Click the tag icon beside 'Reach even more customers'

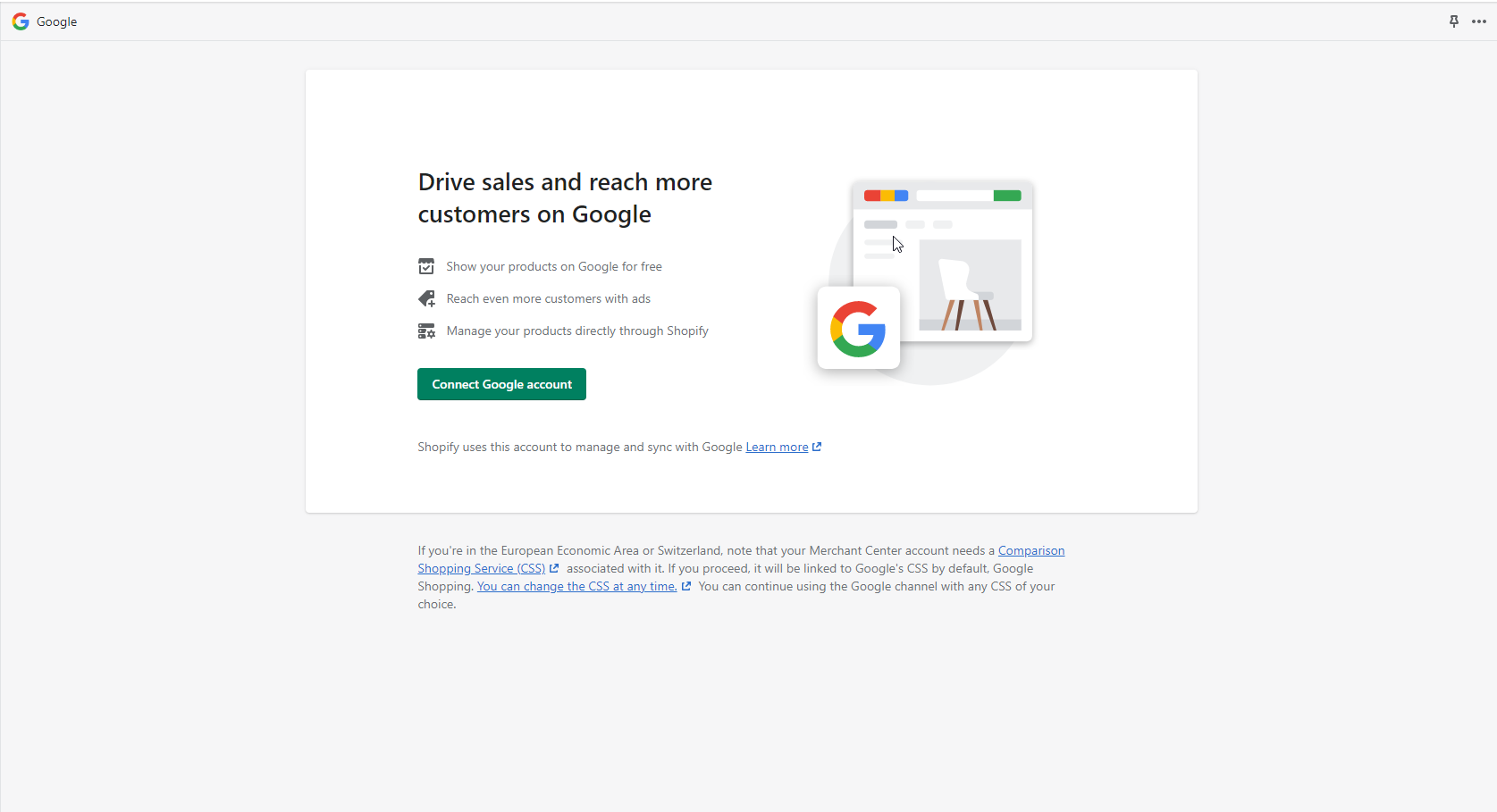point(426,298)
